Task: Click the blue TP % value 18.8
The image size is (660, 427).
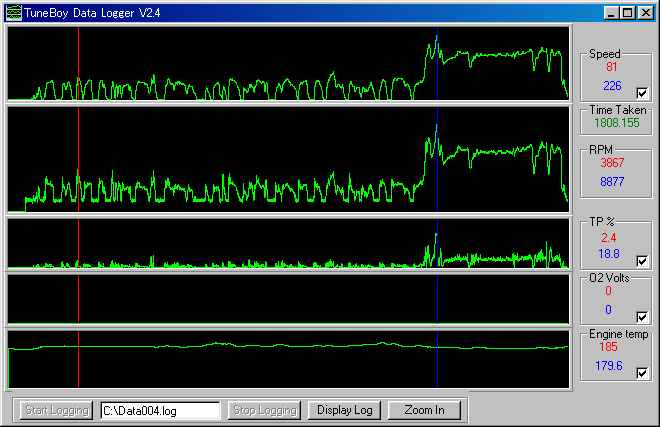Action: (x=609, y=254)
